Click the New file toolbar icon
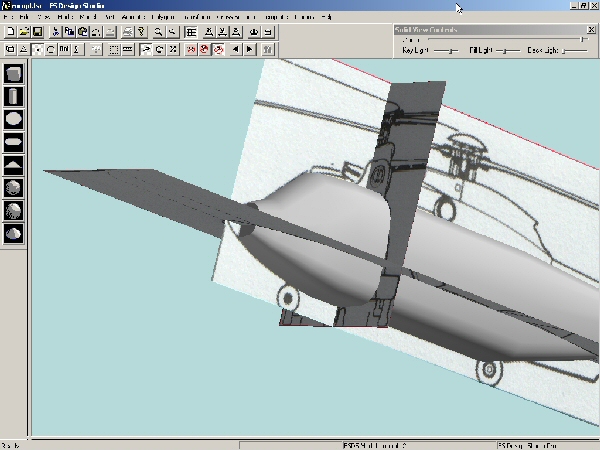Image resolution: width=600 pixels, height=450 pixels. pos(10,32)
